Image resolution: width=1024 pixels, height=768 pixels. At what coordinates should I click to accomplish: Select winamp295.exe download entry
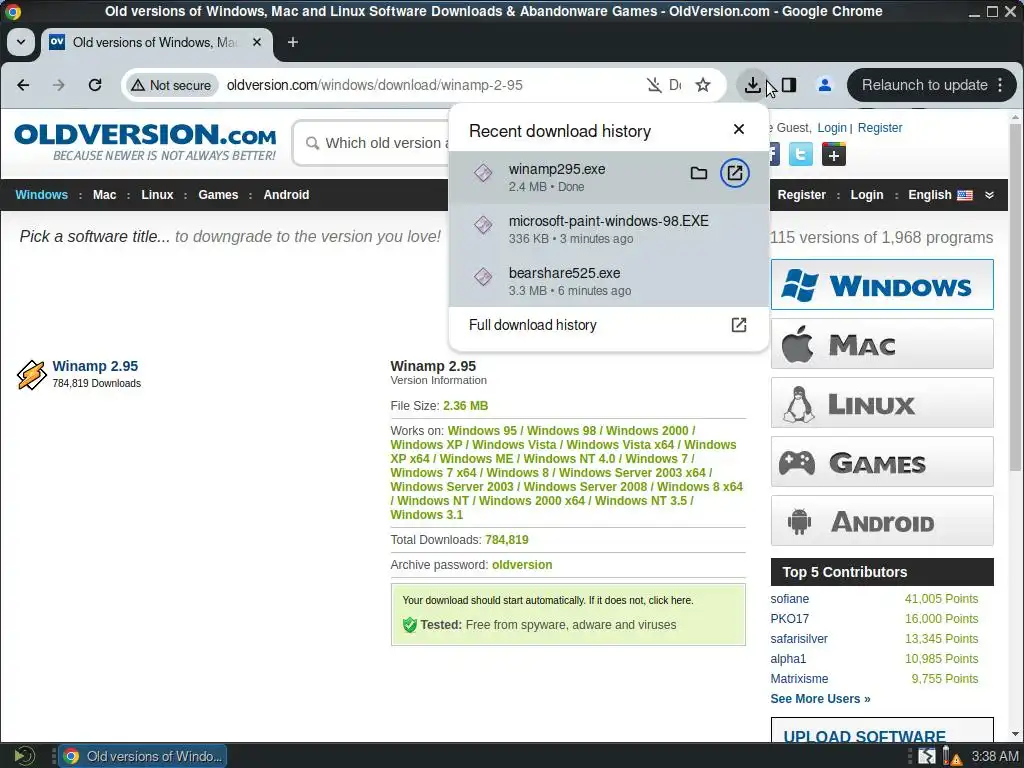pos(608,177)
